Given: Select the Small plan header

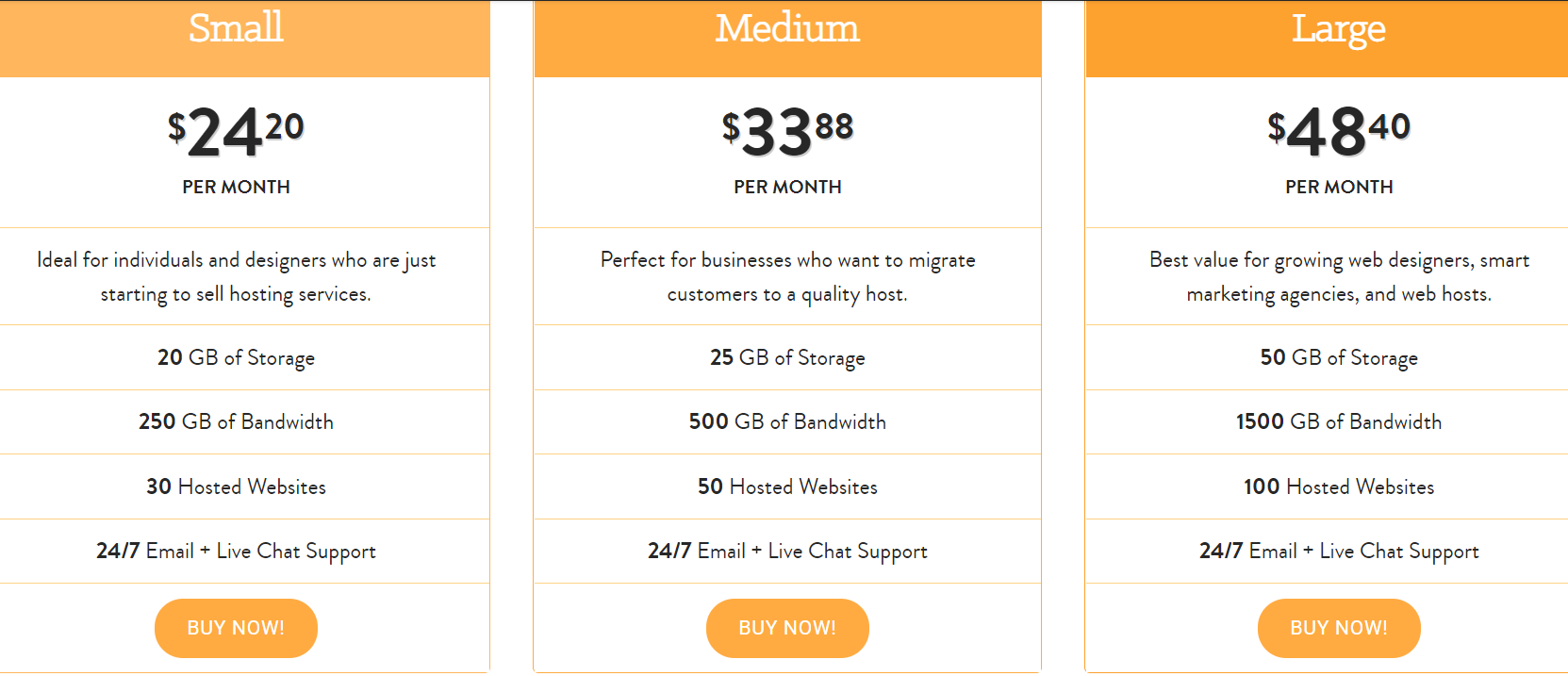Looking at the screenshot, I should (245, 39).
